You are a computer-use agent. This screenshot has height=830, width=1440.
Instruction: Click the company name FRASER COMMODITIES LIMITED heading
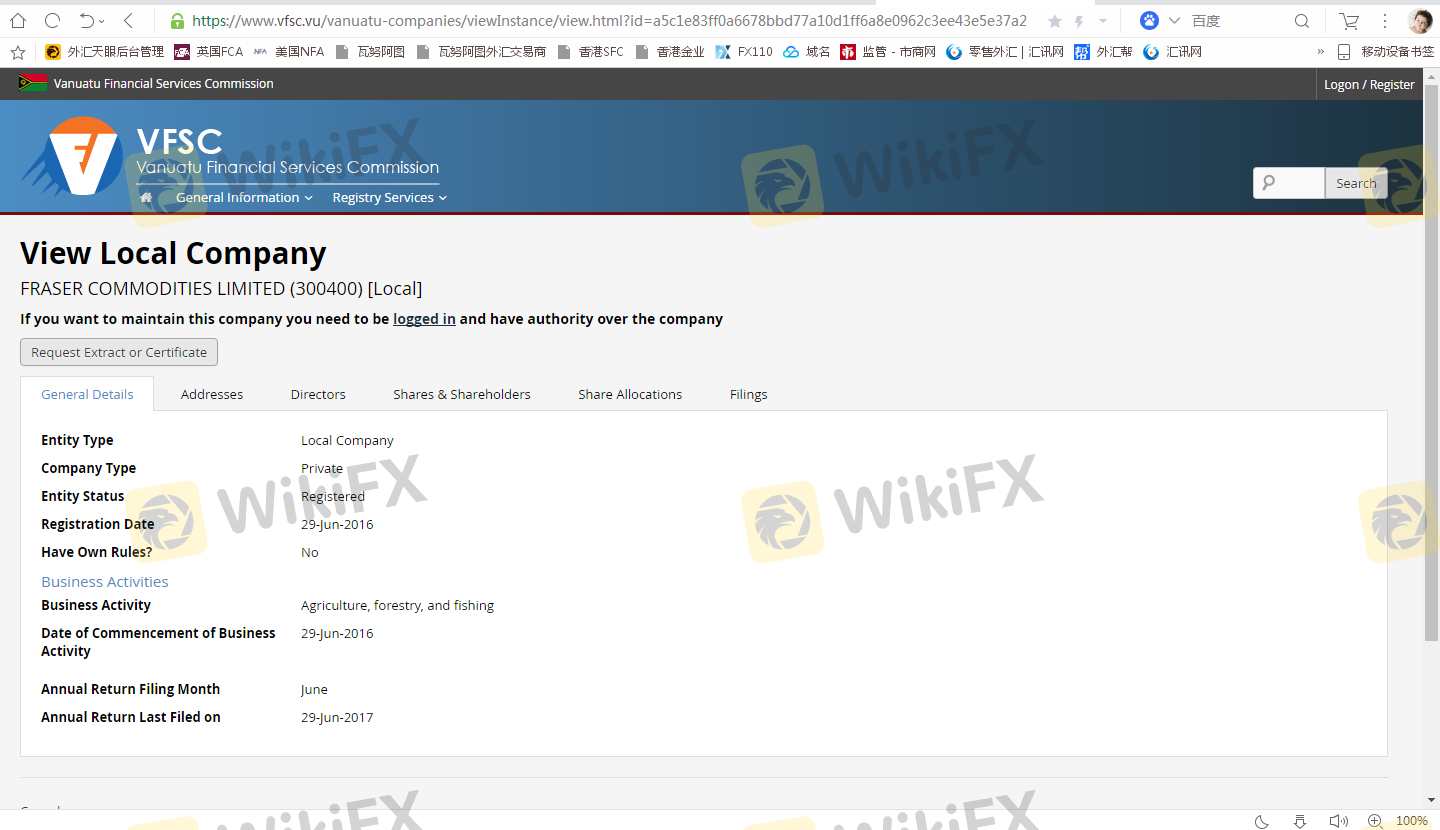(x=221, y=289)
